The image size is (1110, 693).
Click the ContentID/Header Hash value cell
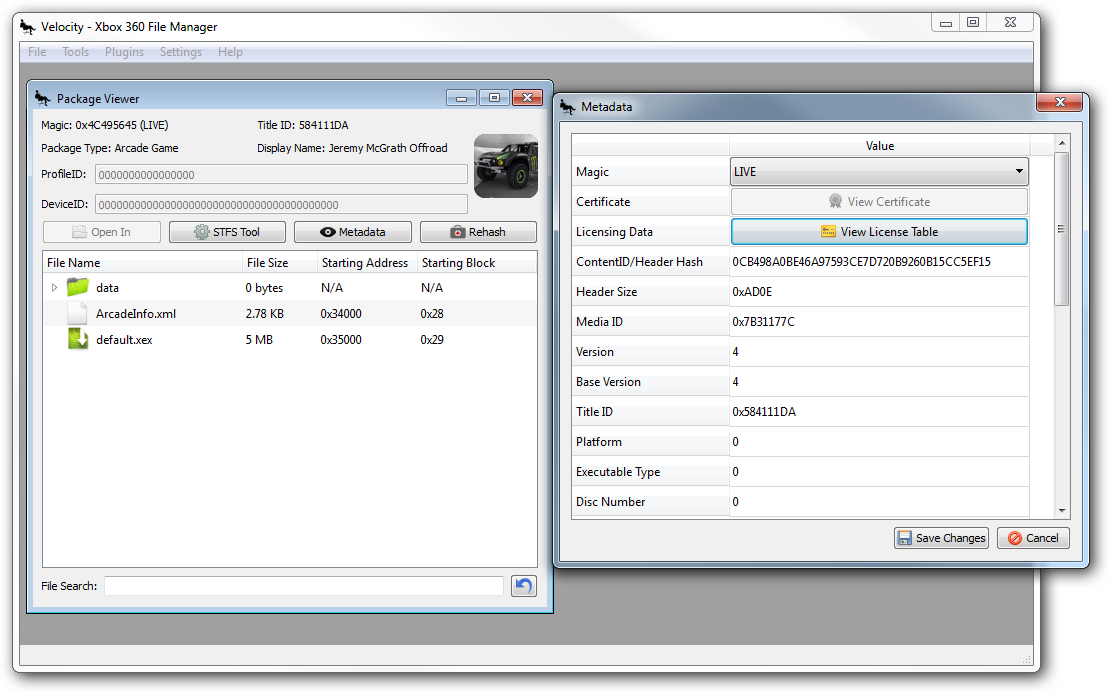[879, 262]
